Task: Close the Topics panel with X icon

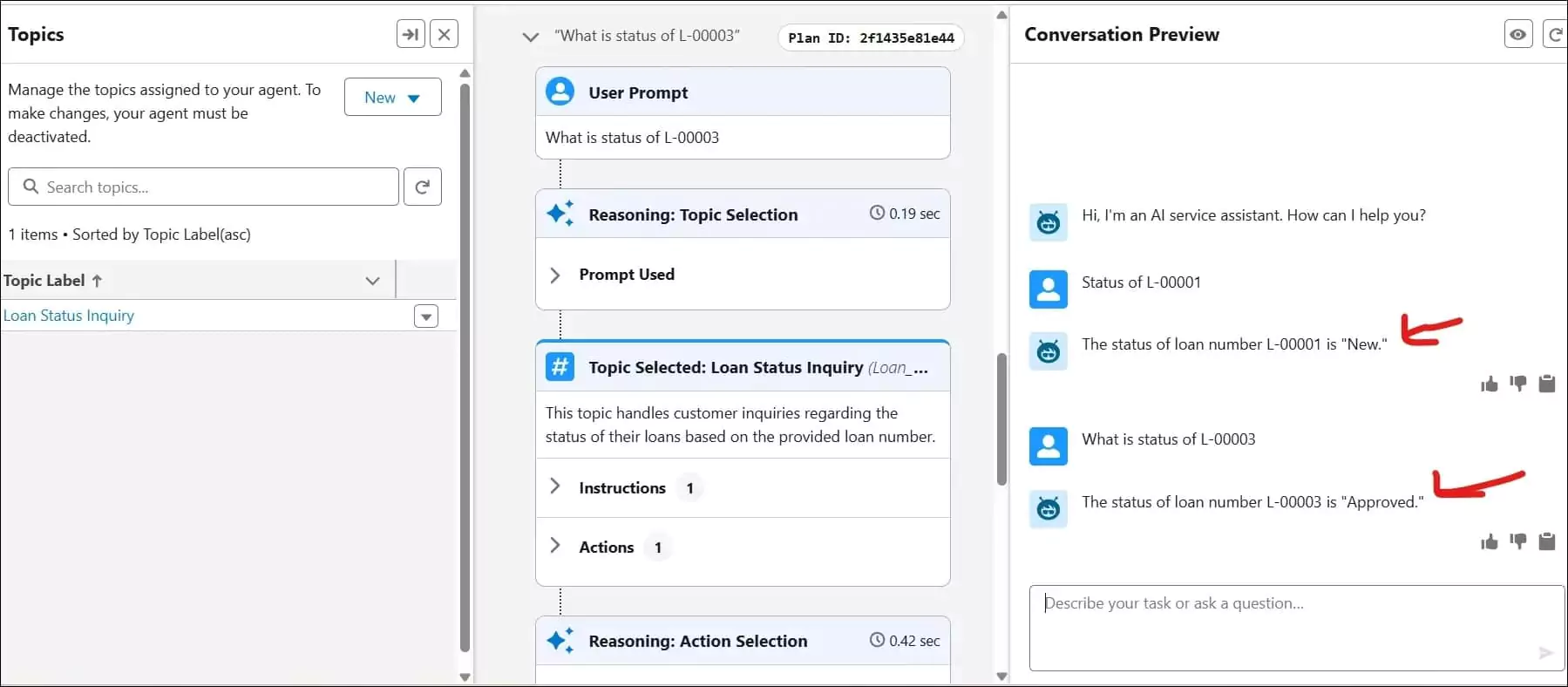Action: click(445, 34)
